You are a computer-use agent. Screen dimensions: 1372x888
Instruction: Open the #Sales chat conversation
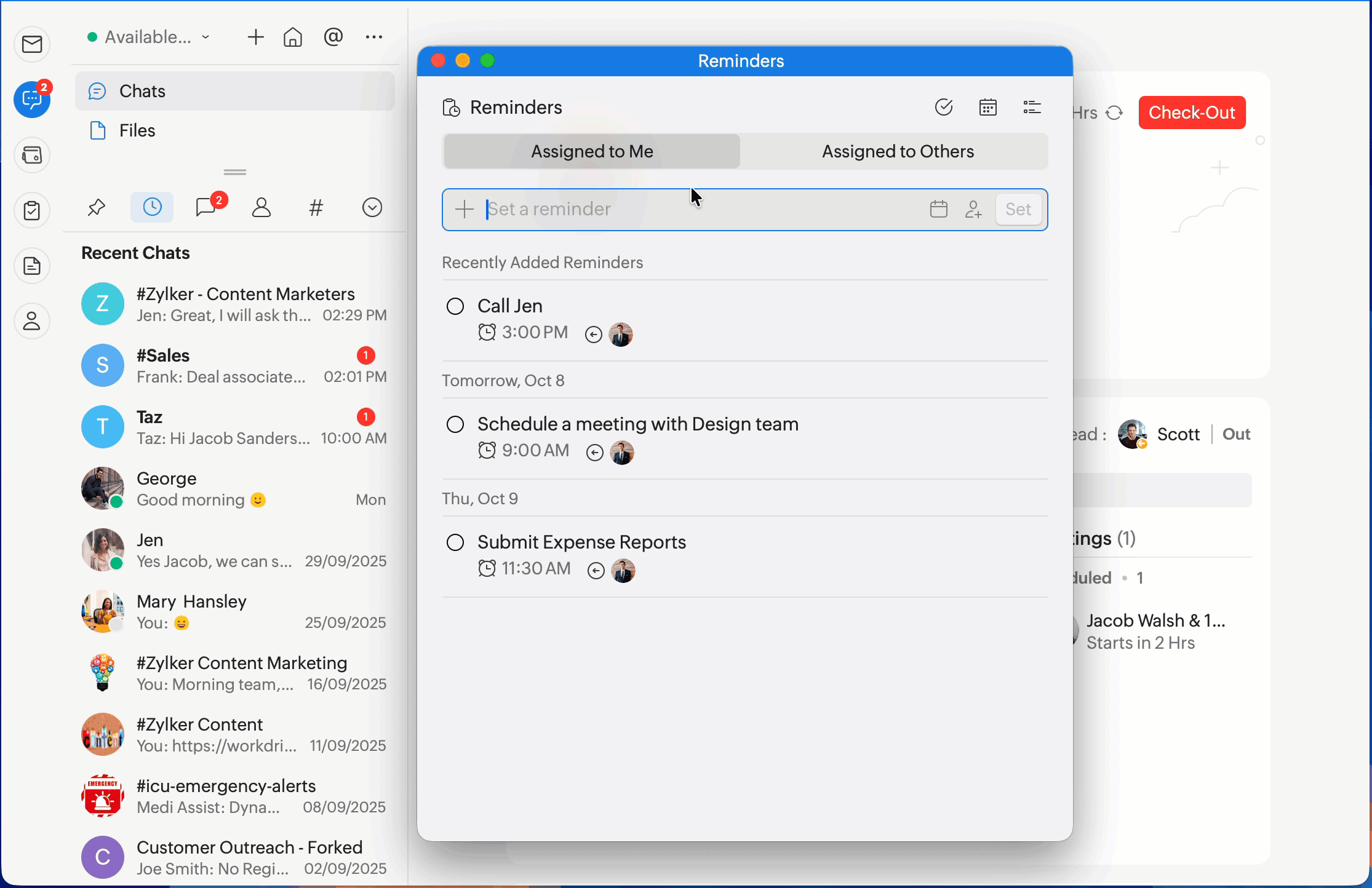[x=234, y=366]
